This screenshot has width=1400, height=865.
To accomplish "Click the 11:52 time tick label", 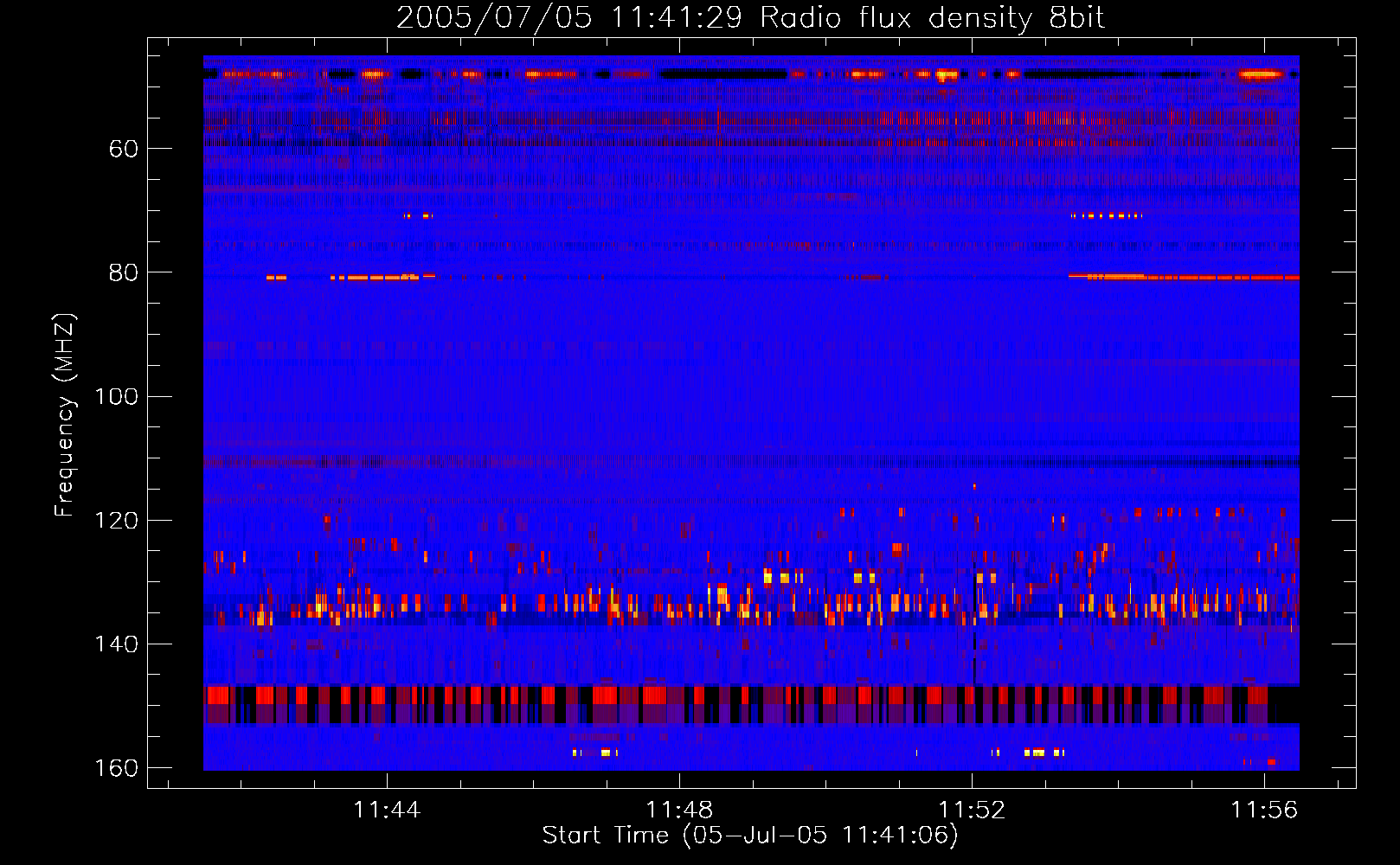I will pos(972,810).
